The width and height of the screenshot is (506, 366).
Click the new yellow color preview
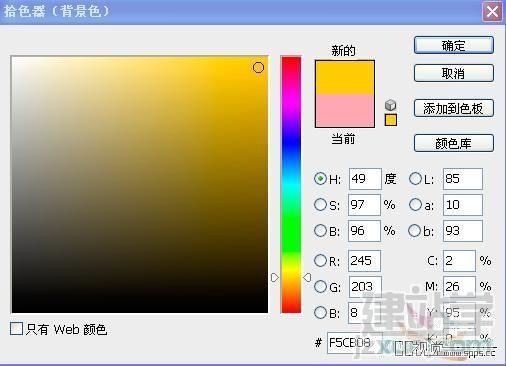(x=345, y=78)
